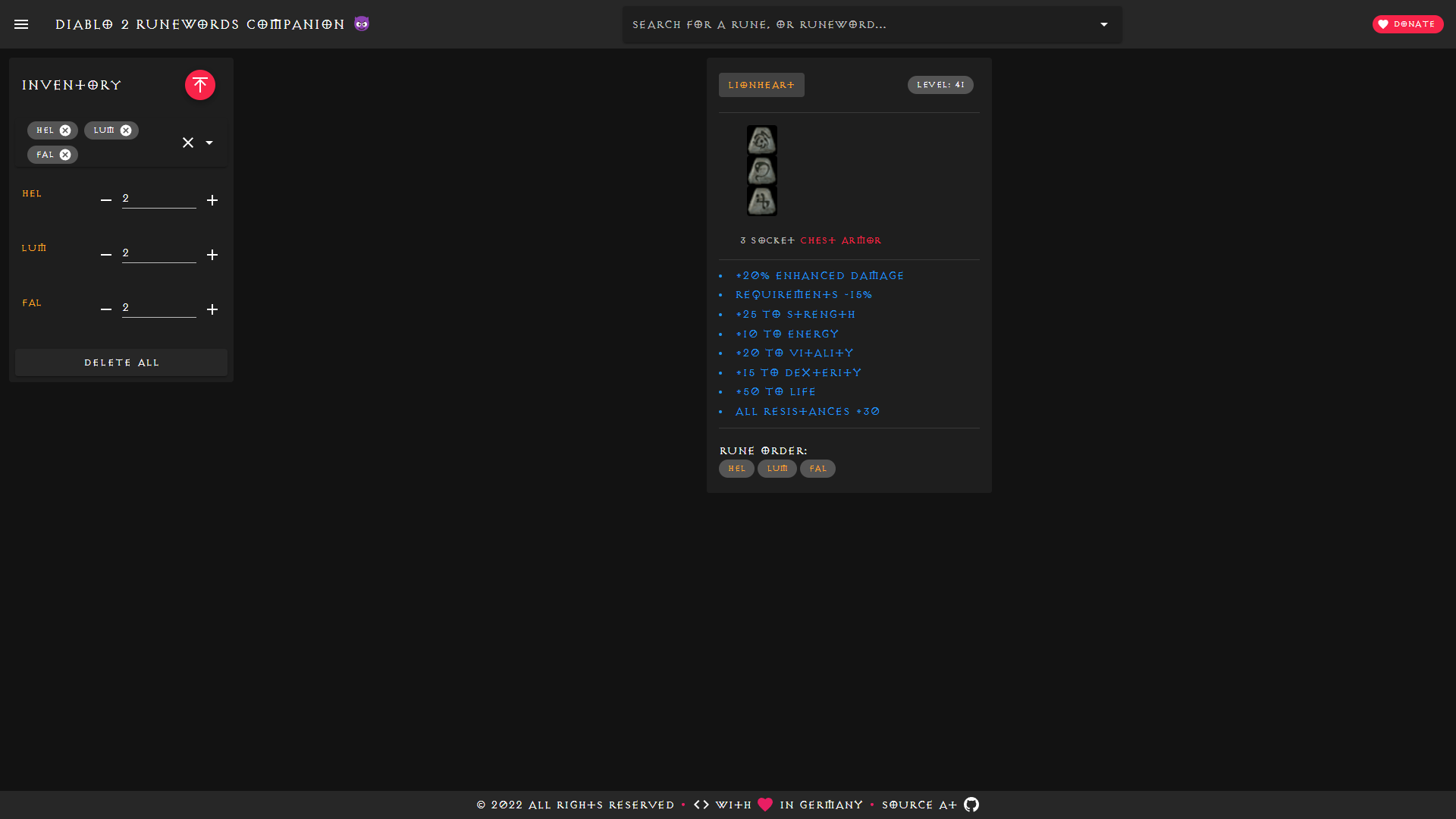Increase Fal rune quantity
This screenshot has width=1456, height=819.
212,309
